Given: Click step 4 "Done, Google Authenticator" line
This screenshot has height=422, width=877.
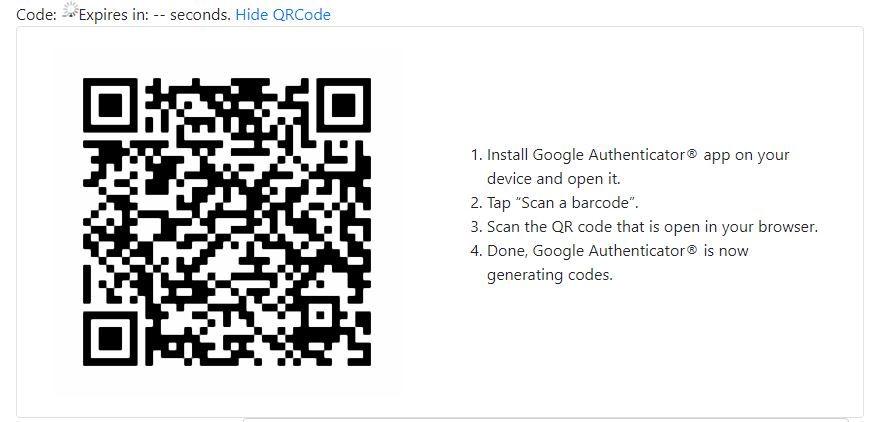Looking at the screenshot, I should point(609,251).
